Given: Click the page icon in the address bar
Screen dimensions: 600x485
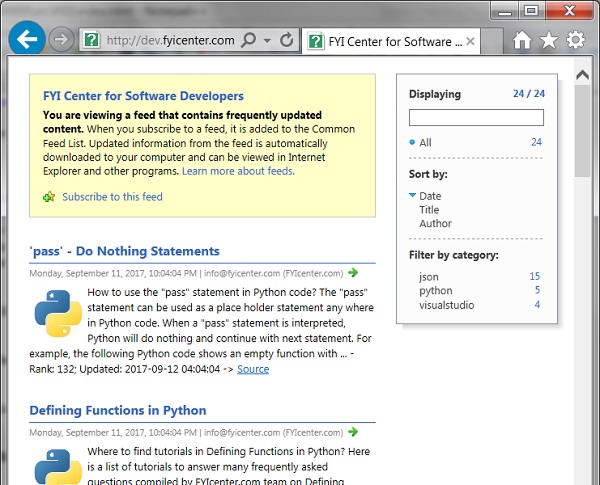Looking at the screenshot, I should (x=92, y=39).
